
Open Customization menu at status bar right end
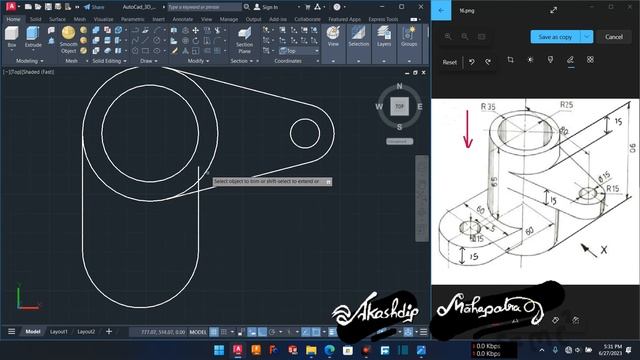click(x=423, y=332)
